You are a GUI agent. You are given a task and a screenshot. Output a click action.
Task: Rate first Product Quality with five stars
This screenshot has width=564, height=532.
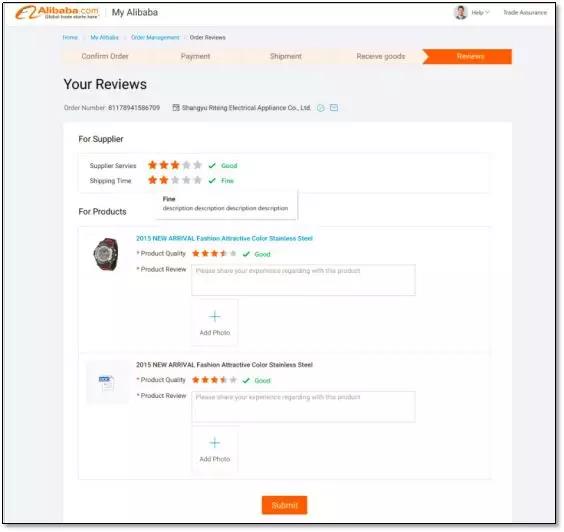[x=233, y=254]
